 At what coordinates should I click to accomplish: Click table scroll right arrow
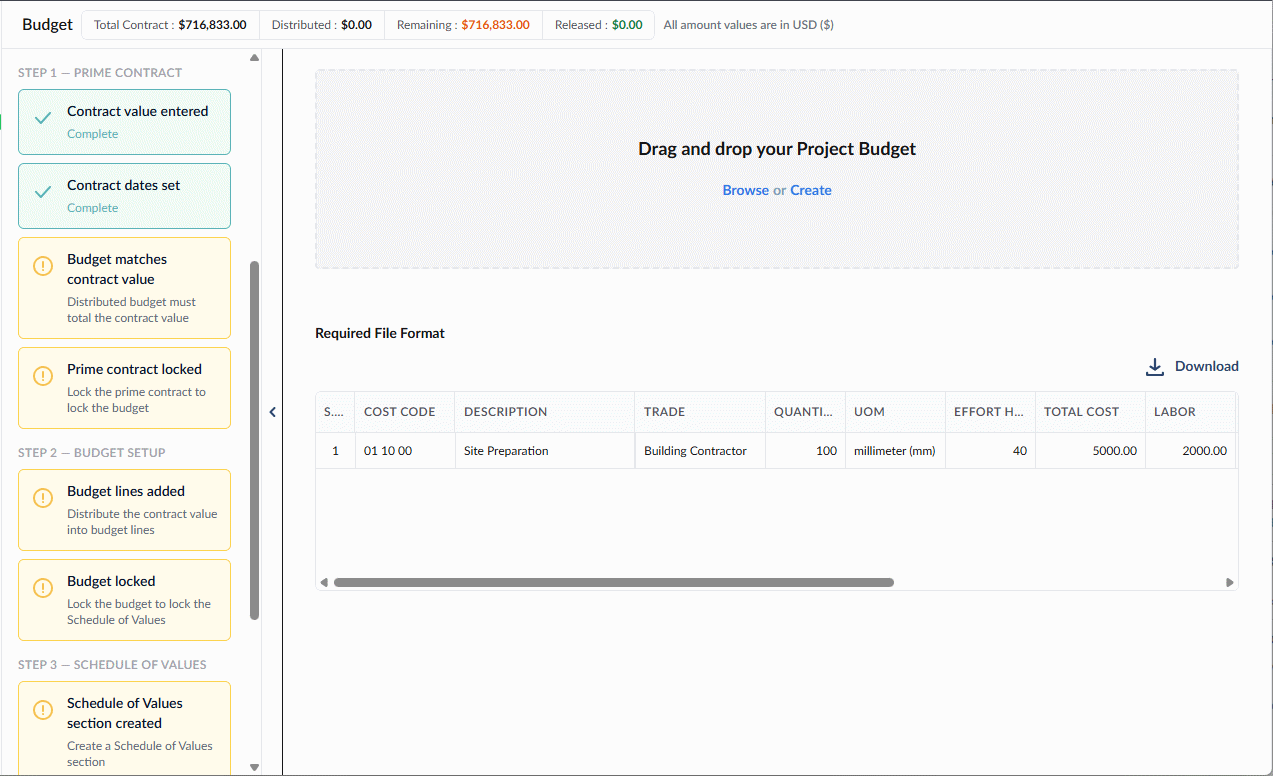pos(1230,582)
